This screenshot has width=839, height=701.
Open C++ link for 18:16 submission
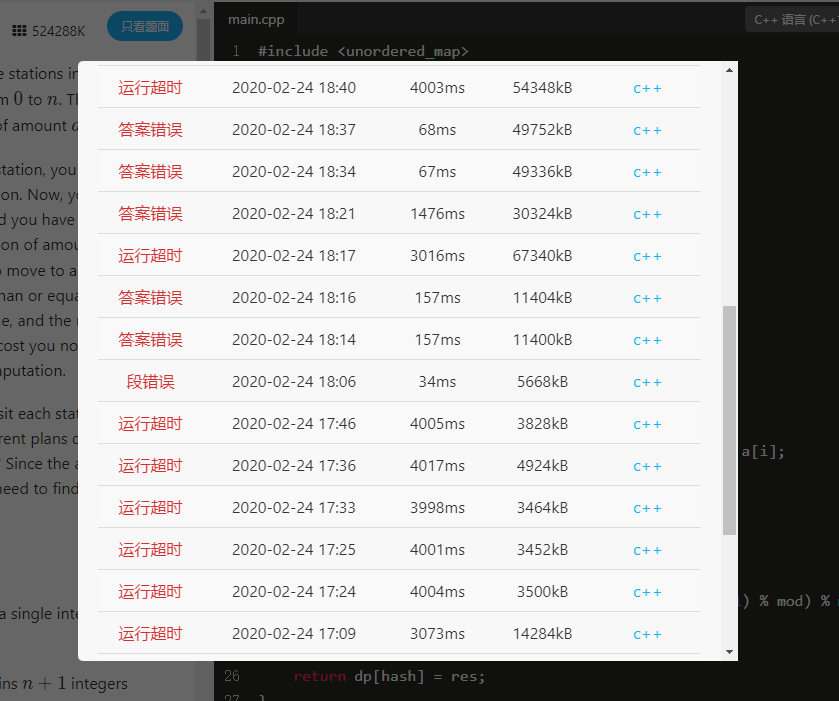coord(647,298)
